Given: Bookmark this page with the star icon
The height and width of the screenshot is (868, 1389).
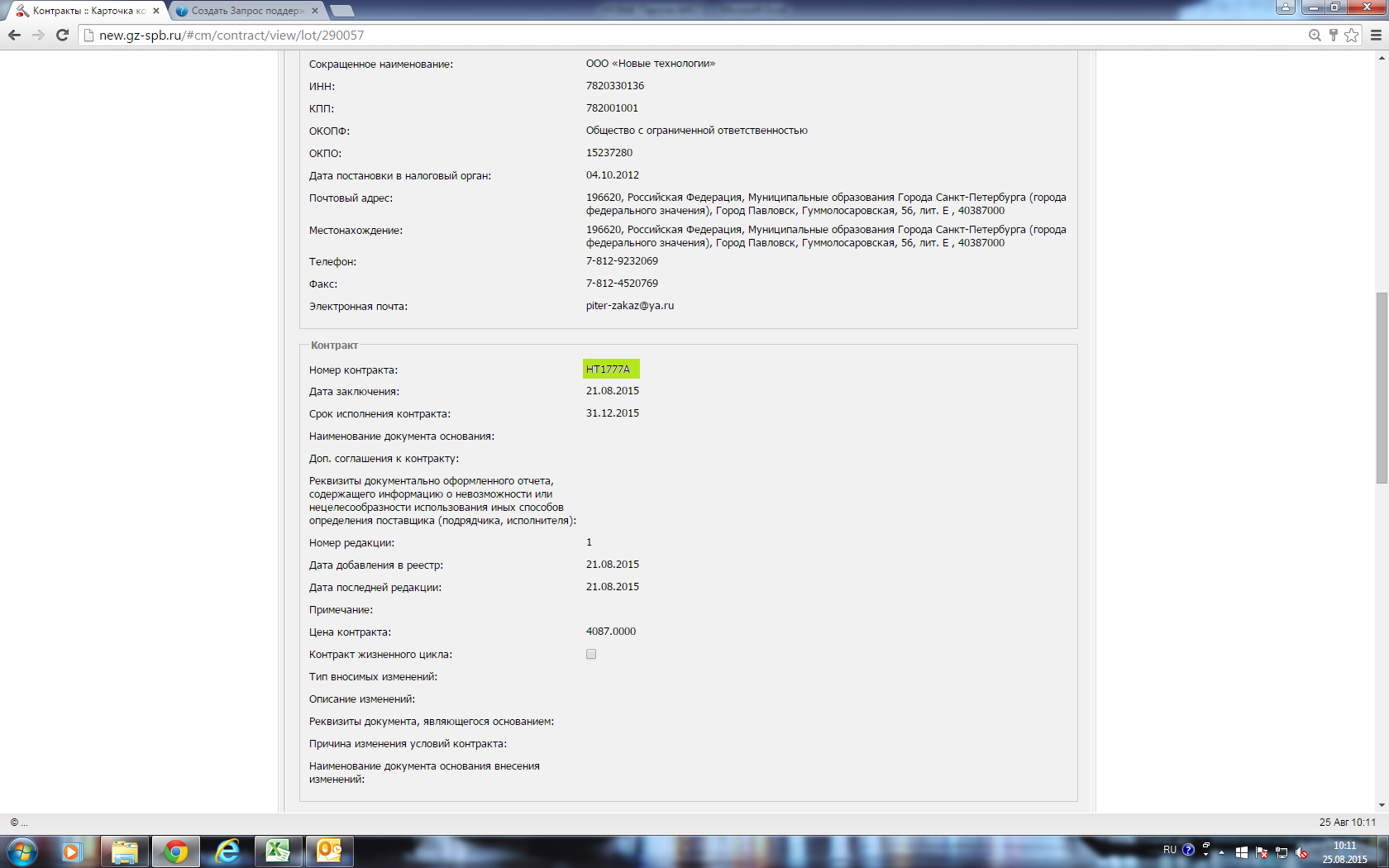Looking at the screenshot, I should (1352, 35).
